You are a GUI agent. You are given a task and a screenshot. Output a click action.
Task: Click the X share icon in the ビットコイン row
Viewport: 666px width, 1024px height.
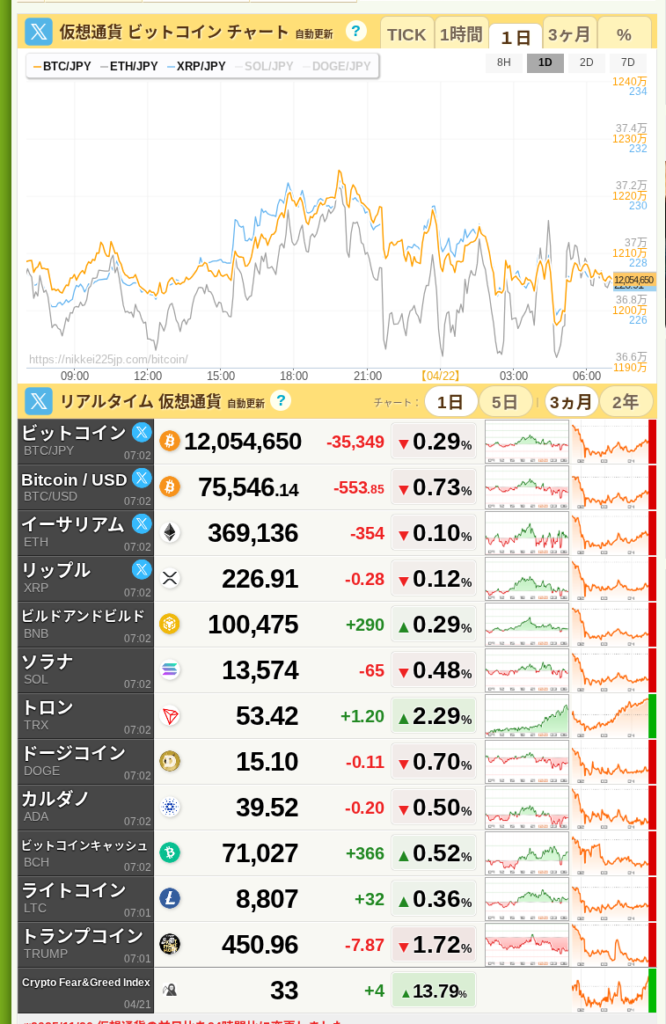tap(142, 433)
